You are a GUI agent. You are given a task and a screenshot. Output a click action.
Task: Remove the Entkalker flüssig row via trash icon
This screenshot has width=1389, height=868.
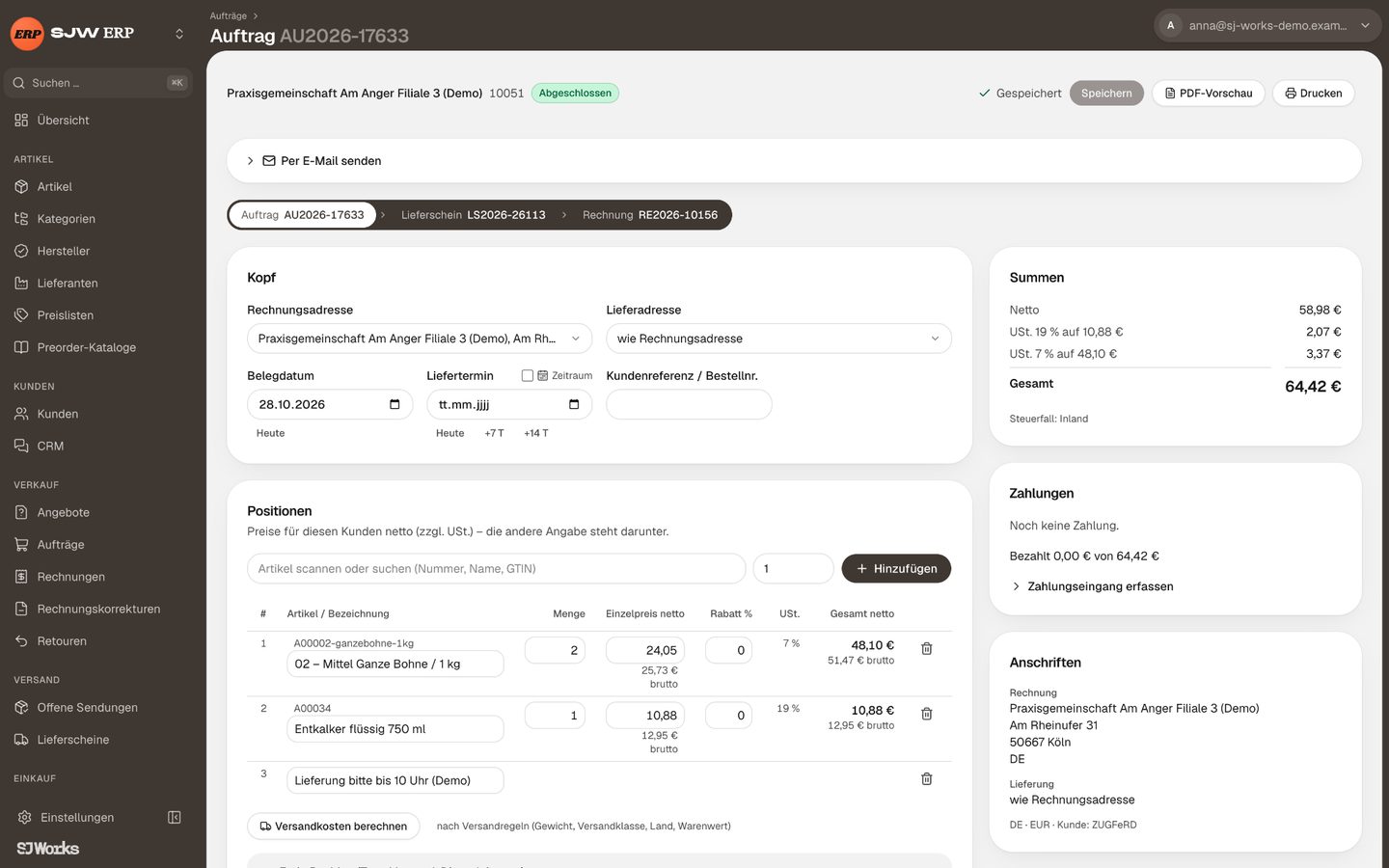click(x=927, y=714)
